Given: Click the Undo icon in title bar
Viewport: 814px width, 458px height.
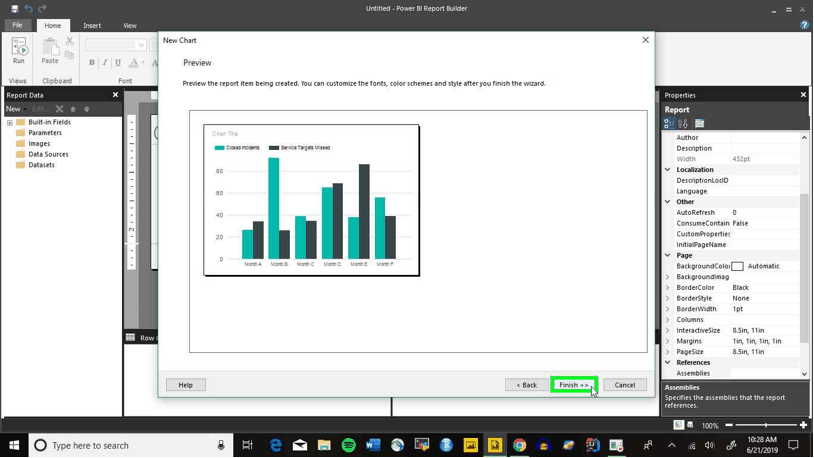Looking at the screenshot, I should [29, 8].
